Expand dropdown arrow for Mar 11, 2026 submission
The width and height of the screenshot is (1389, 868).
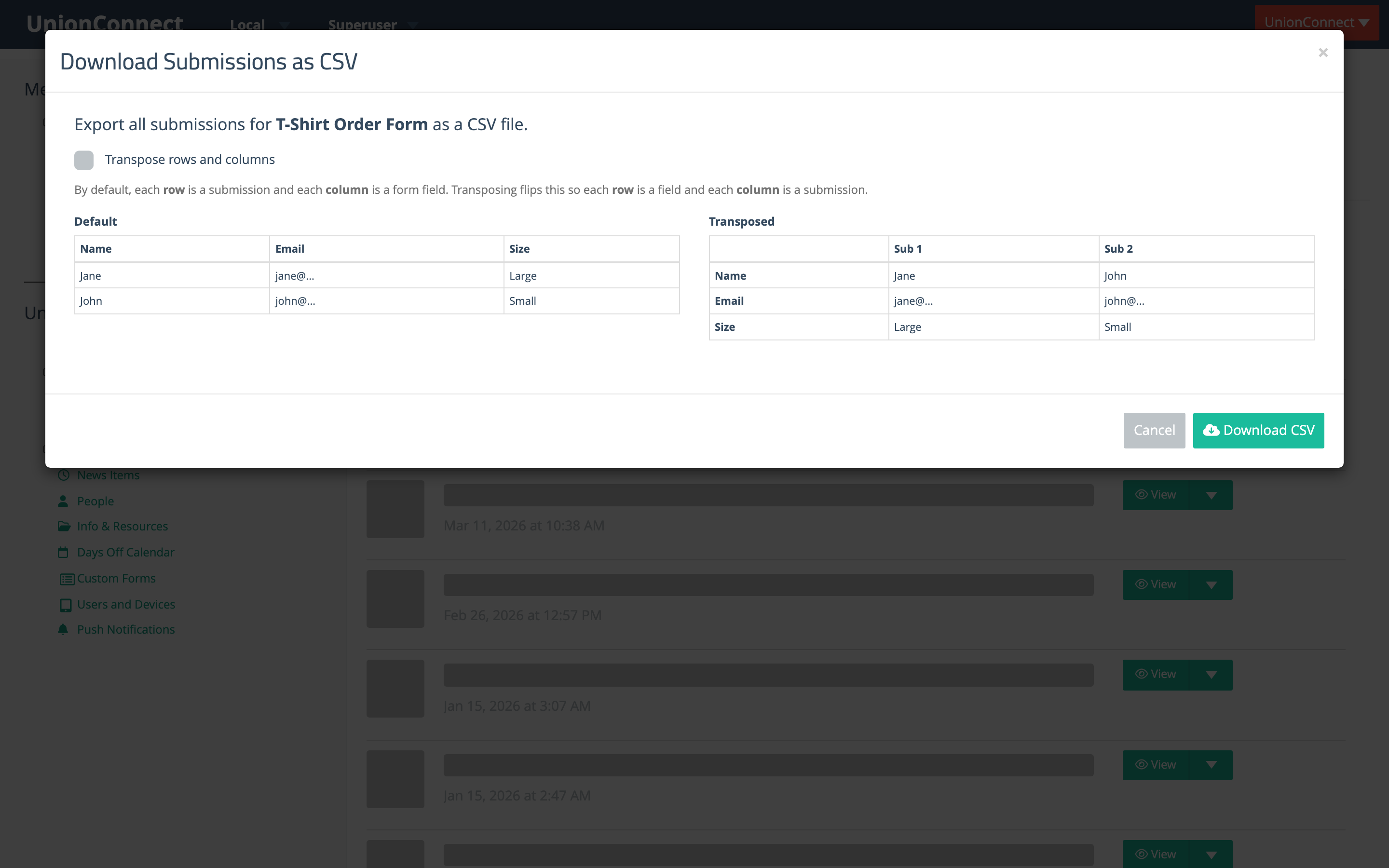tap(1211, 495)
